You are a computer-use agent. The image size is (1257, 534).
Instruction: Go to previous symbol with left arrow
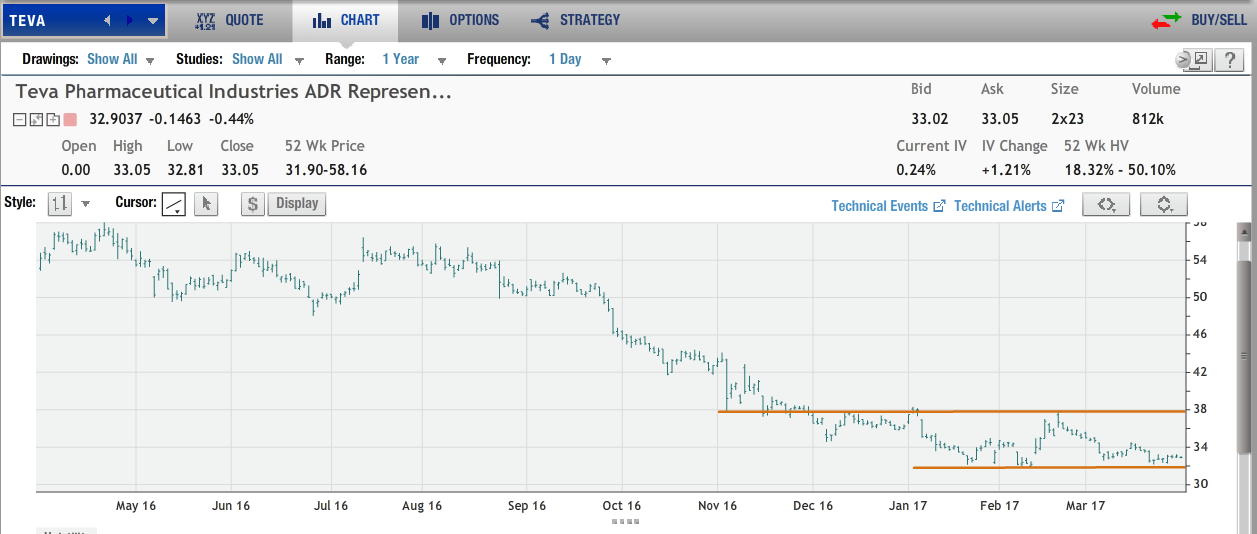(x=108, y=20)
